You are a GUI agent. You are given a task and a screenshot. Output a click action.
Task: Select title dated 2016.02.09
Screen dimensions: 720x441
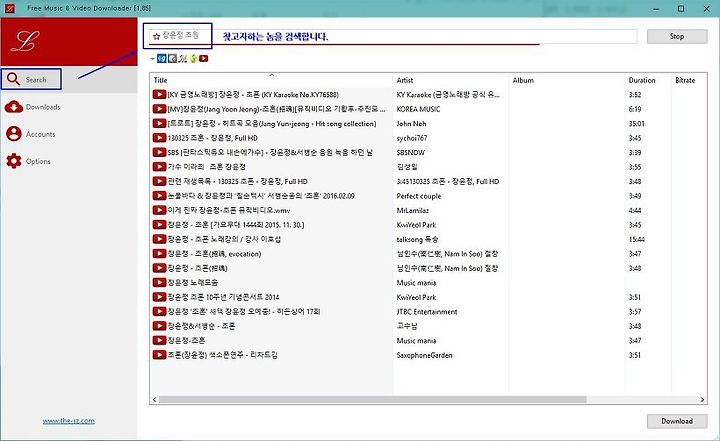261,196
